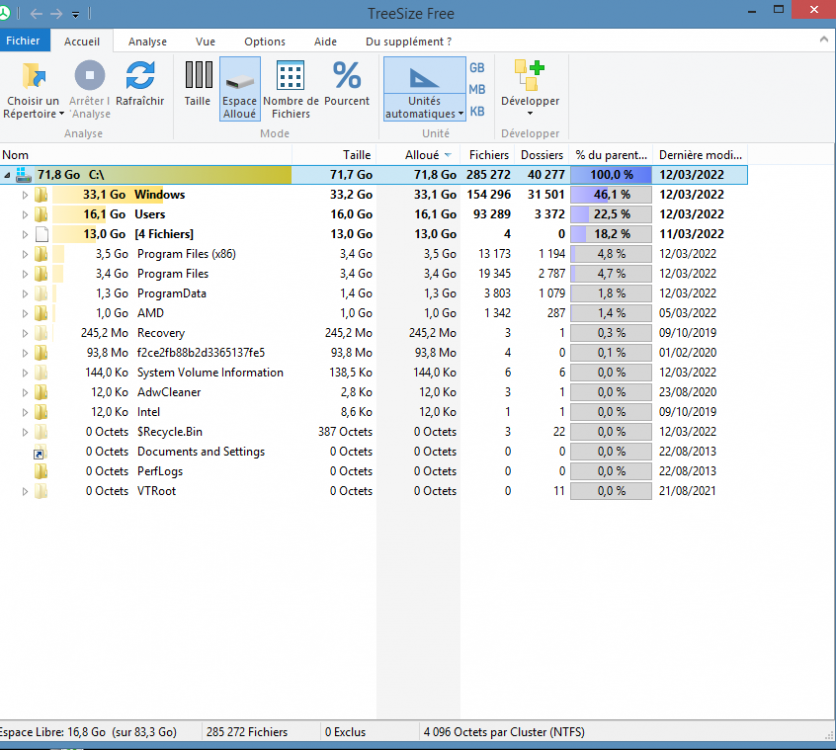Select the Nombre de Fichiers mode icon
The height and width of the screenshot is (750, 836).
(x=290, y=76)
